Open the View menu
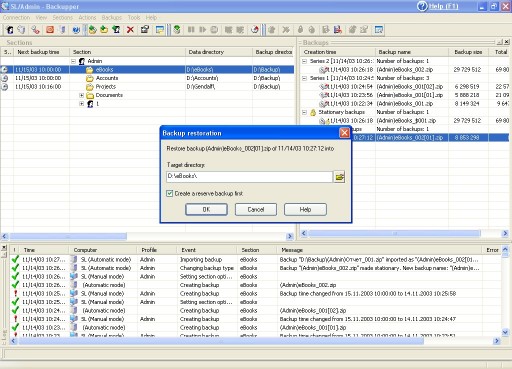Viewport: 512px width, 369px height. 41,18
